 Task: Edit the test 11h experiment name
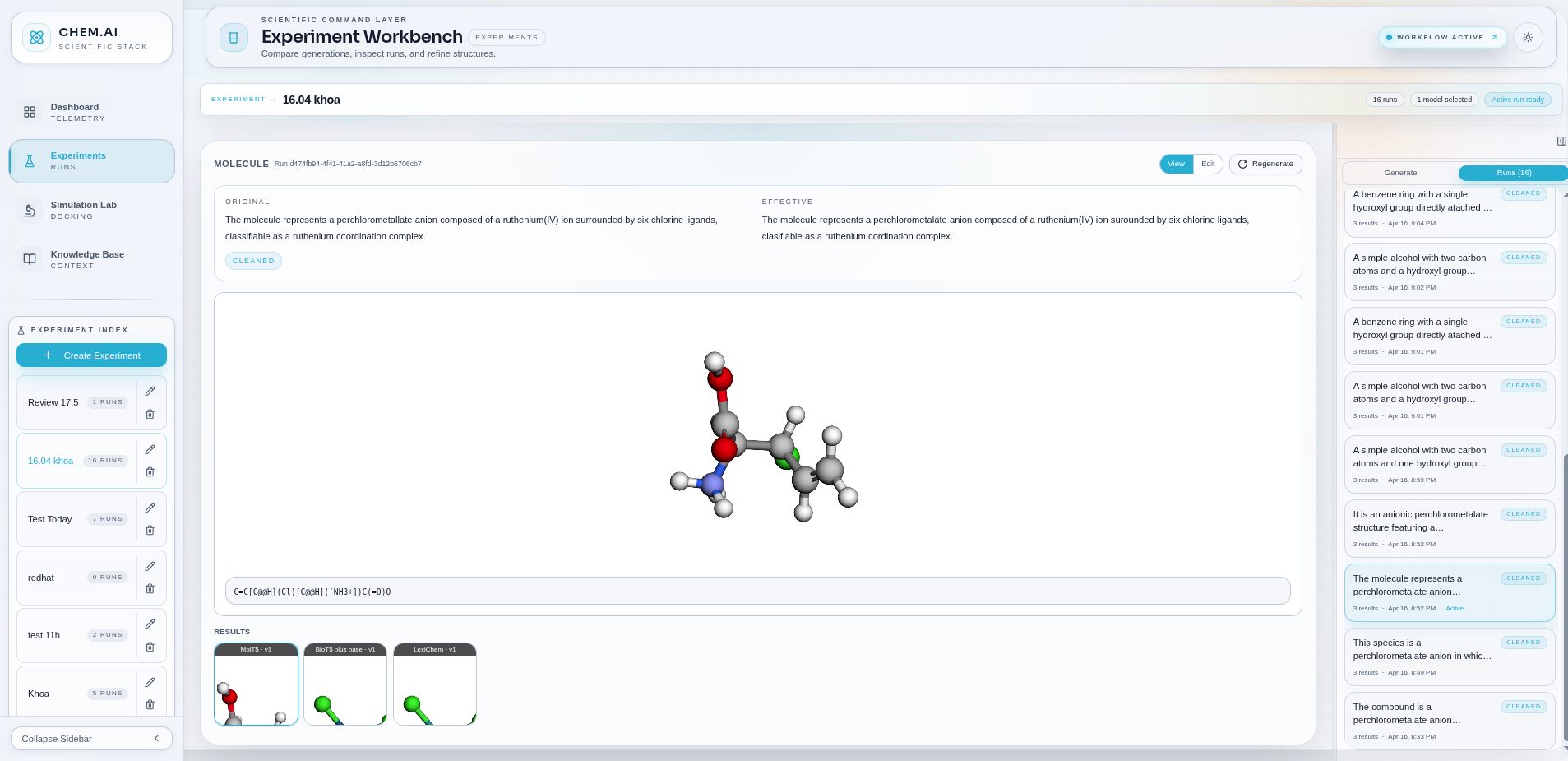150,624
